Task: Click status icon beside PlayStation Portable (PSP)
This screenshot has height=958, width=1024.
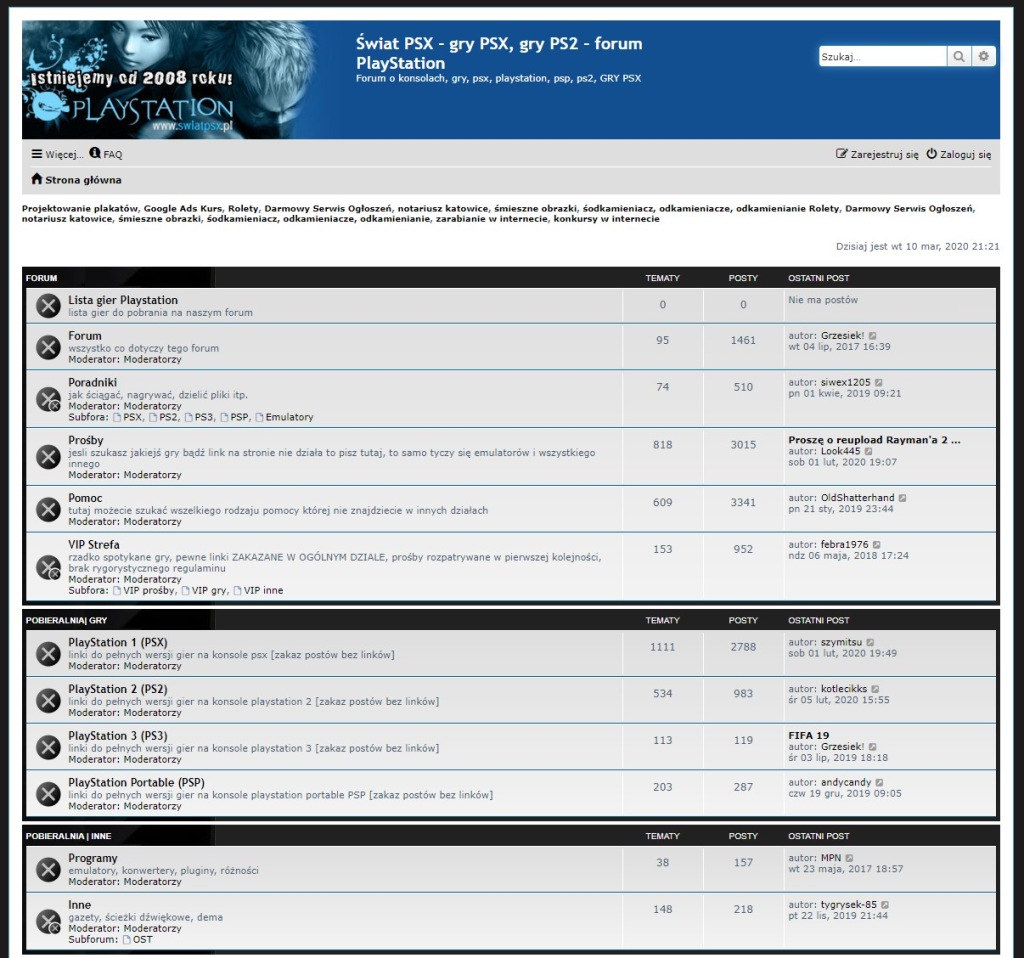Action: [x=48, y=793]
